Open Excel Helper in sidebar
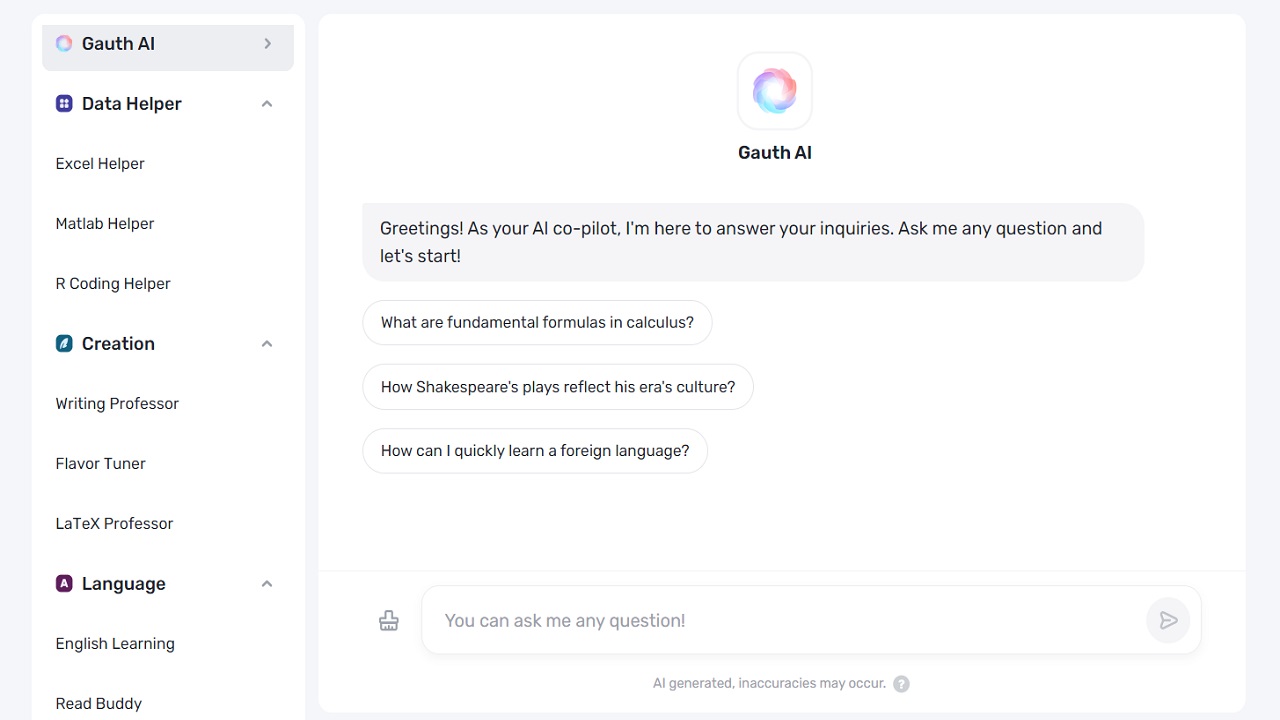Image resolution: width=1280 pixels, height=720 pixels. point(100,164)
